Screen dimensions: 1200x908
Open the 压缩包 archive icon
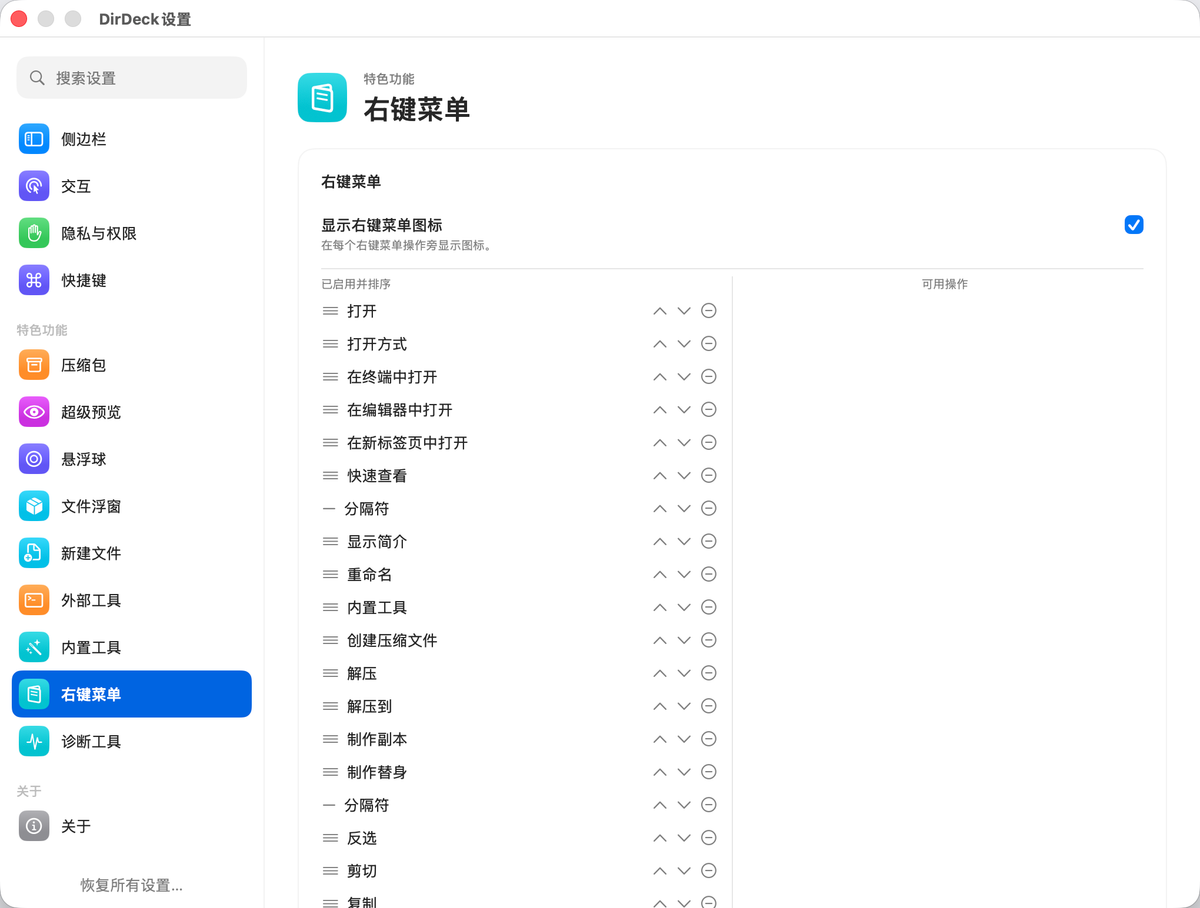[x=34, y=365]
